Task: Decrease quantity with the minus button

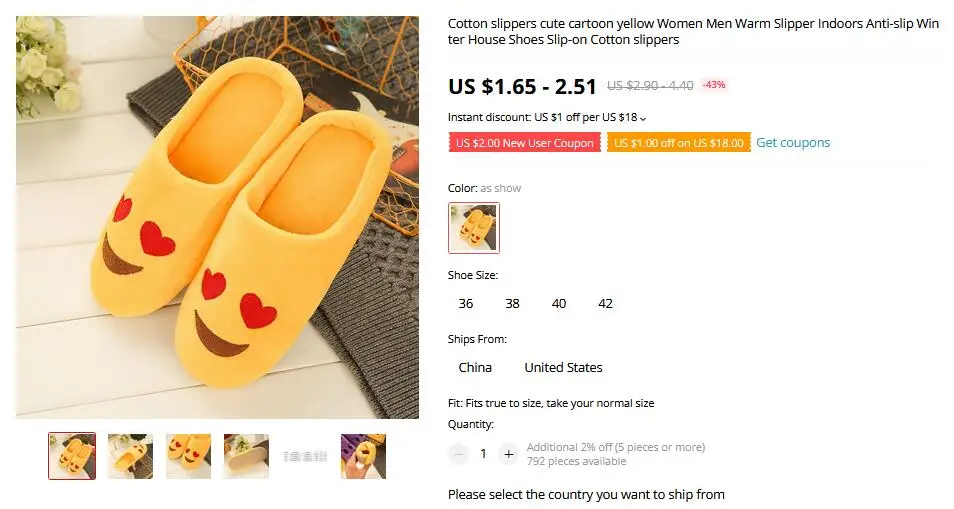Action: click(x=459, y=454)
